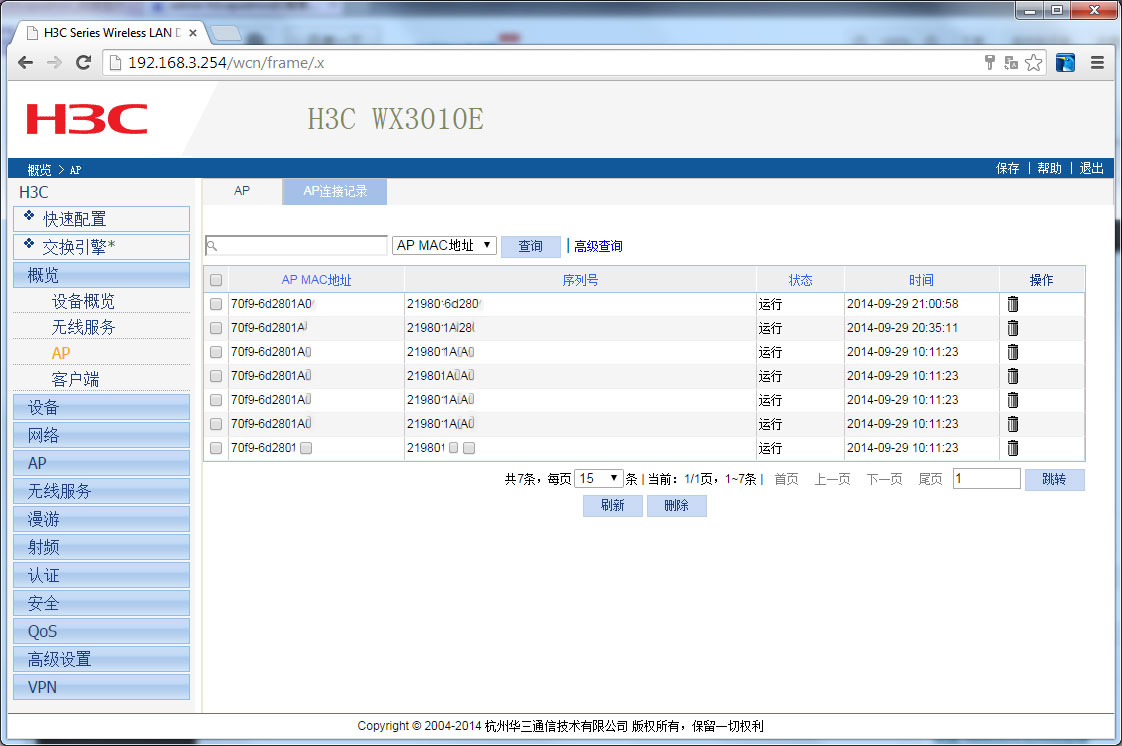Expand the 安全 menu section
The width and height of the screenshot is (1122, 746).
coord(102,603)
